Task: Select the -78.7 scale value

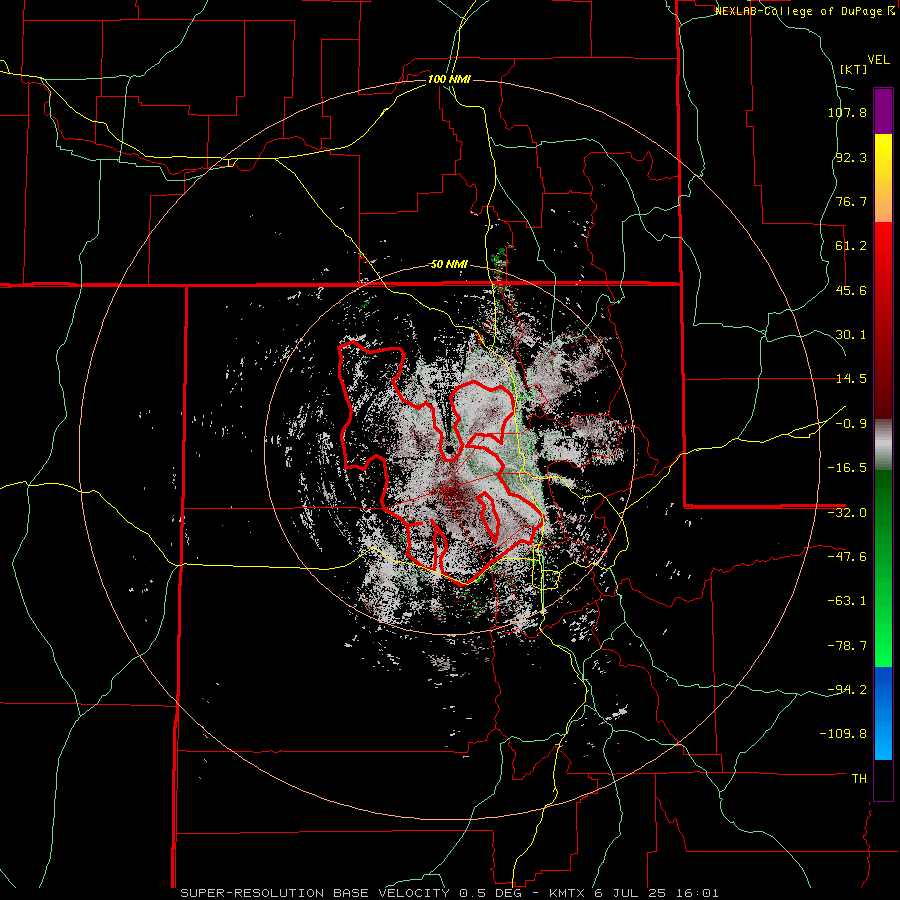Action: 847,646
